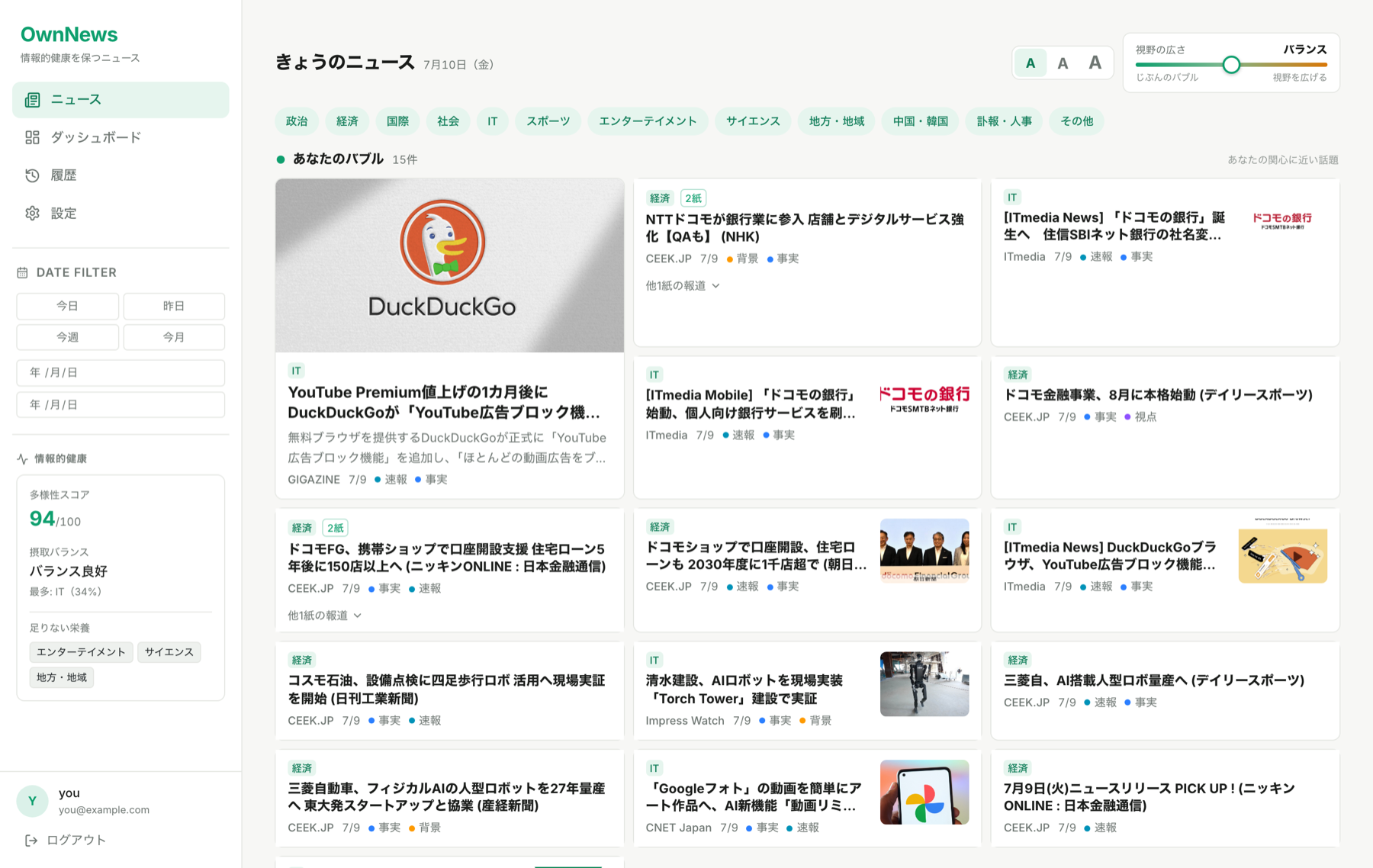Set date filter to 今日
1373x868 pixels.
click(x=67, y=306)
